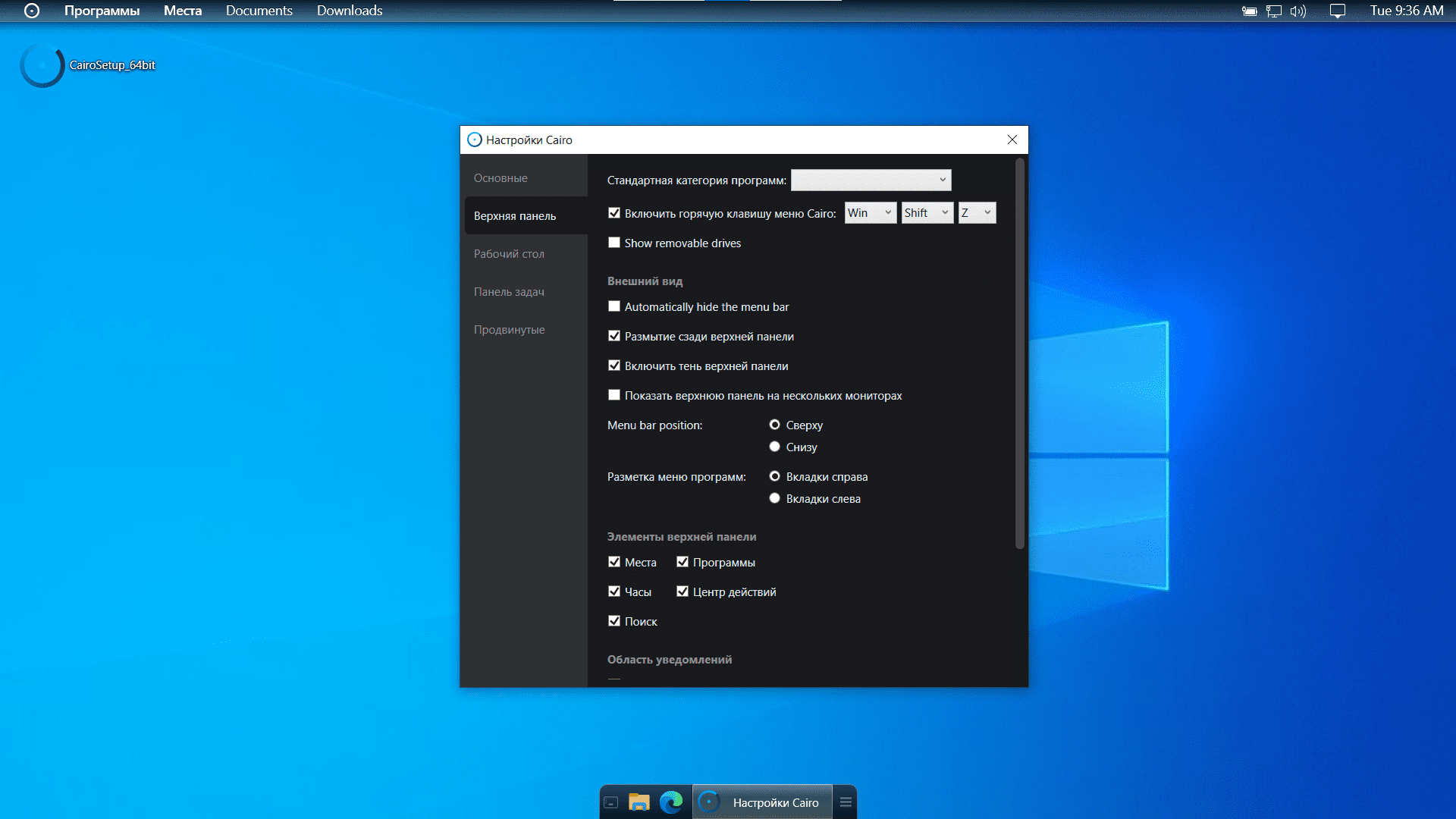Click the settings window vertical scrollbar
This screenshot has width=1456, height=819.
[x=1019, y=353]
